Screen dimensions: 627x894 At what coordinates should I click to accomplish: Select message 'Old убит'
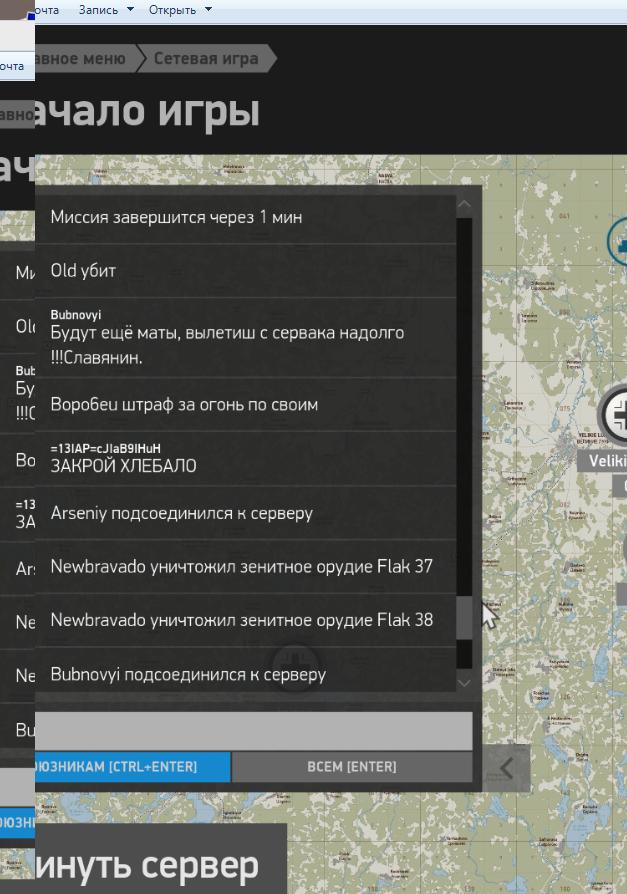tap(246, 271)
